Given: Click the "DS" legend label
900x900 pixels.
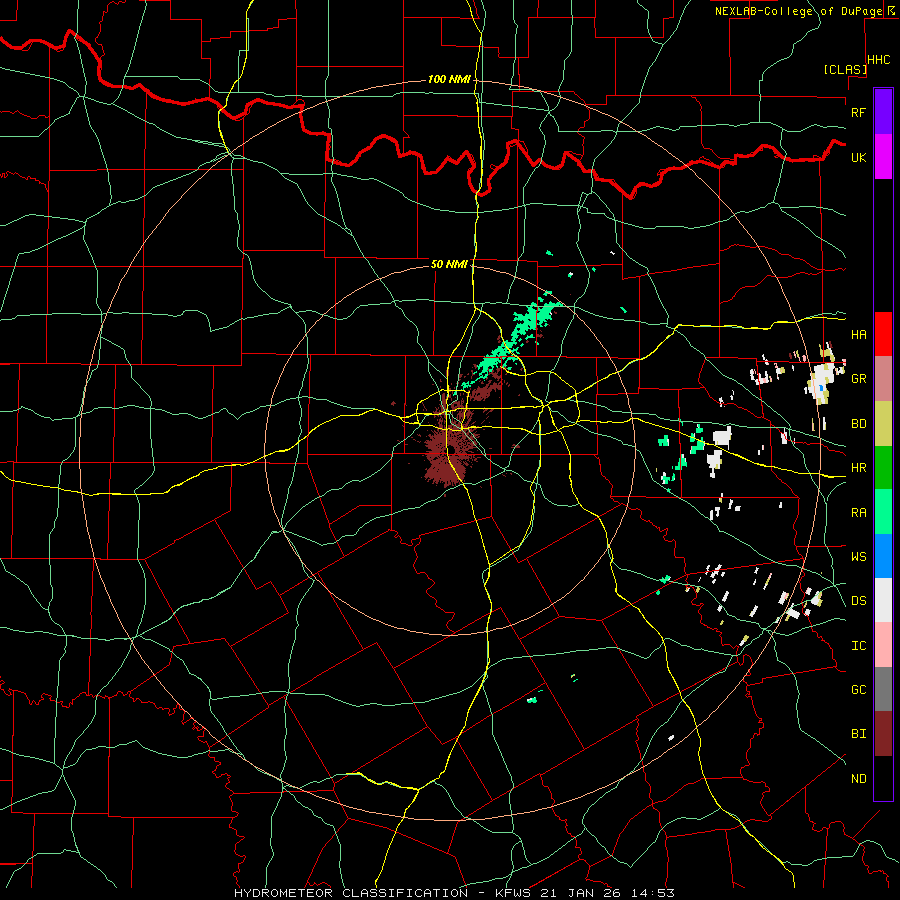Looking at the screenshot, I should pos(858,601).
